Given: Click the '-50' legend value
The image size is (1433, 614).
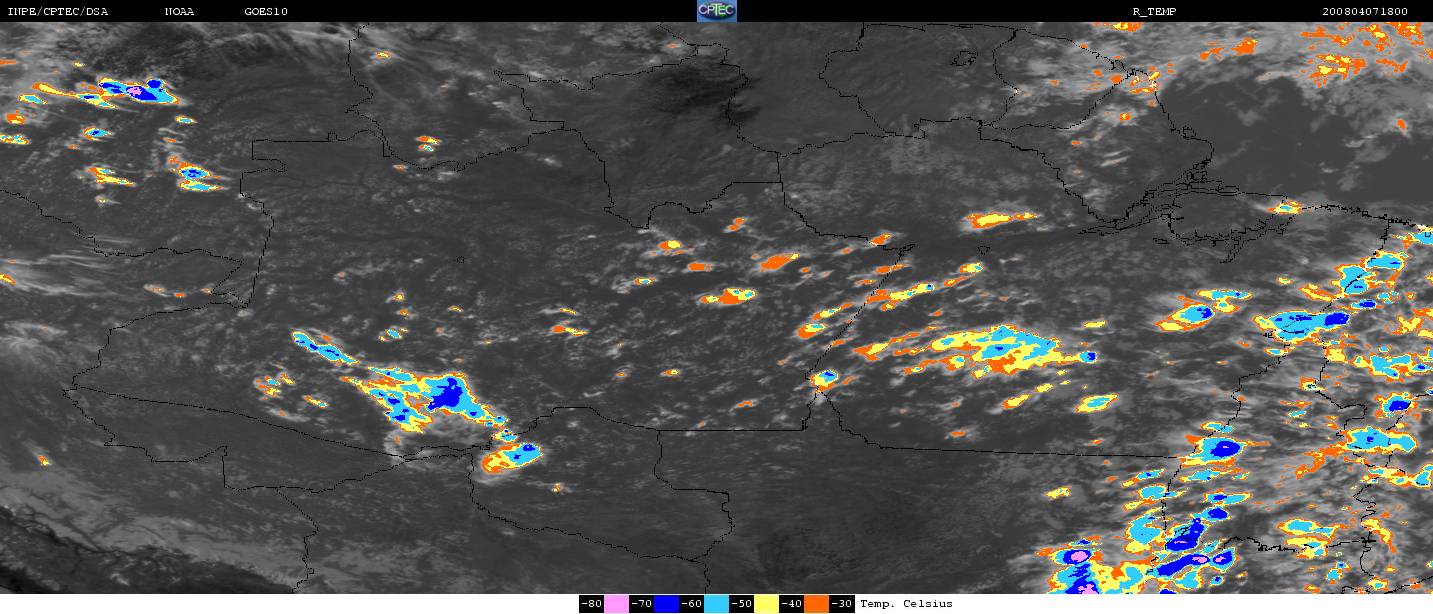Looking at the screenshot, I should coord(741,604).
